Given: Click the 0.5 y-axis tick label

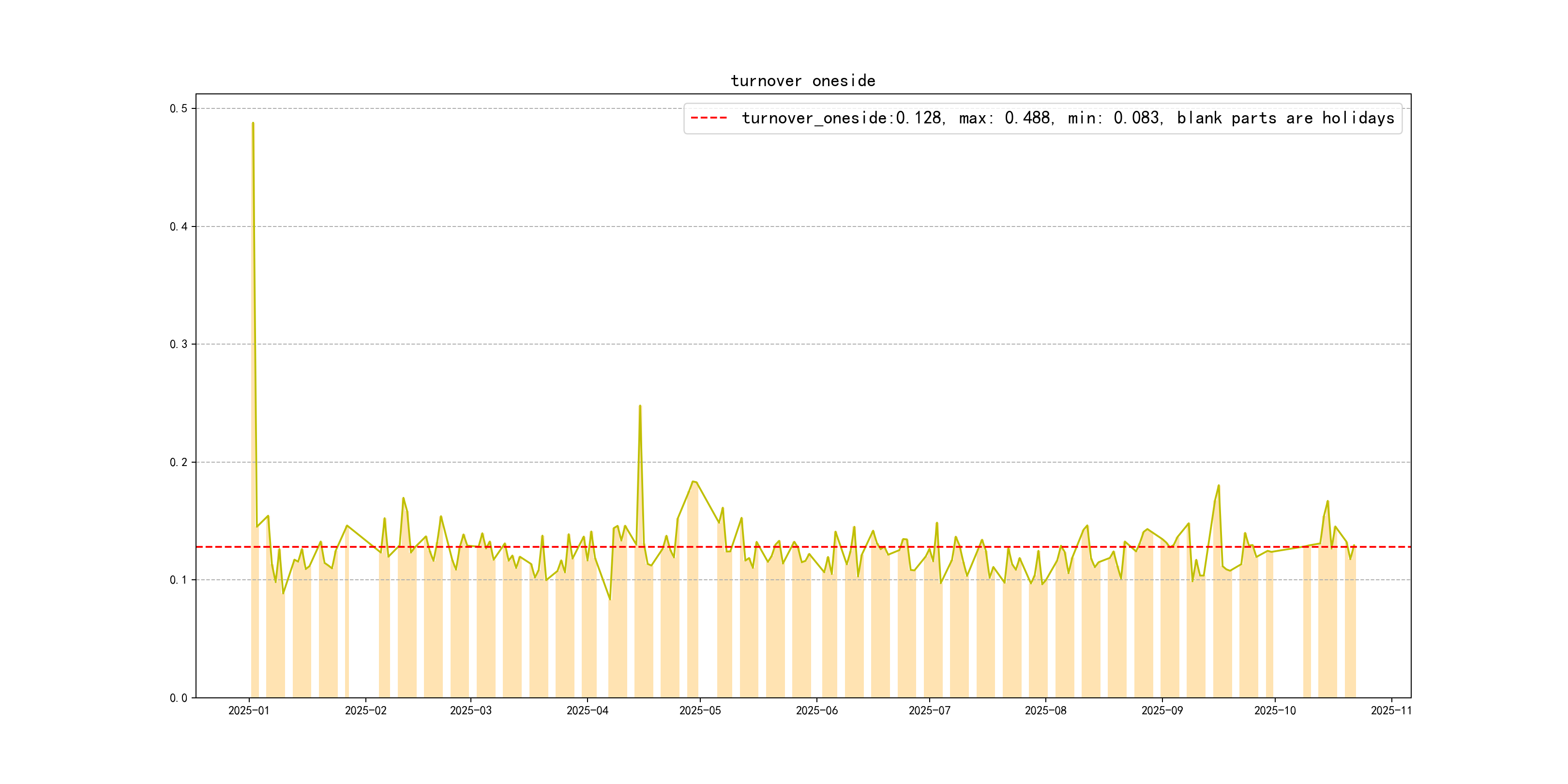Looking at the screenshot, I should (179, 109).
